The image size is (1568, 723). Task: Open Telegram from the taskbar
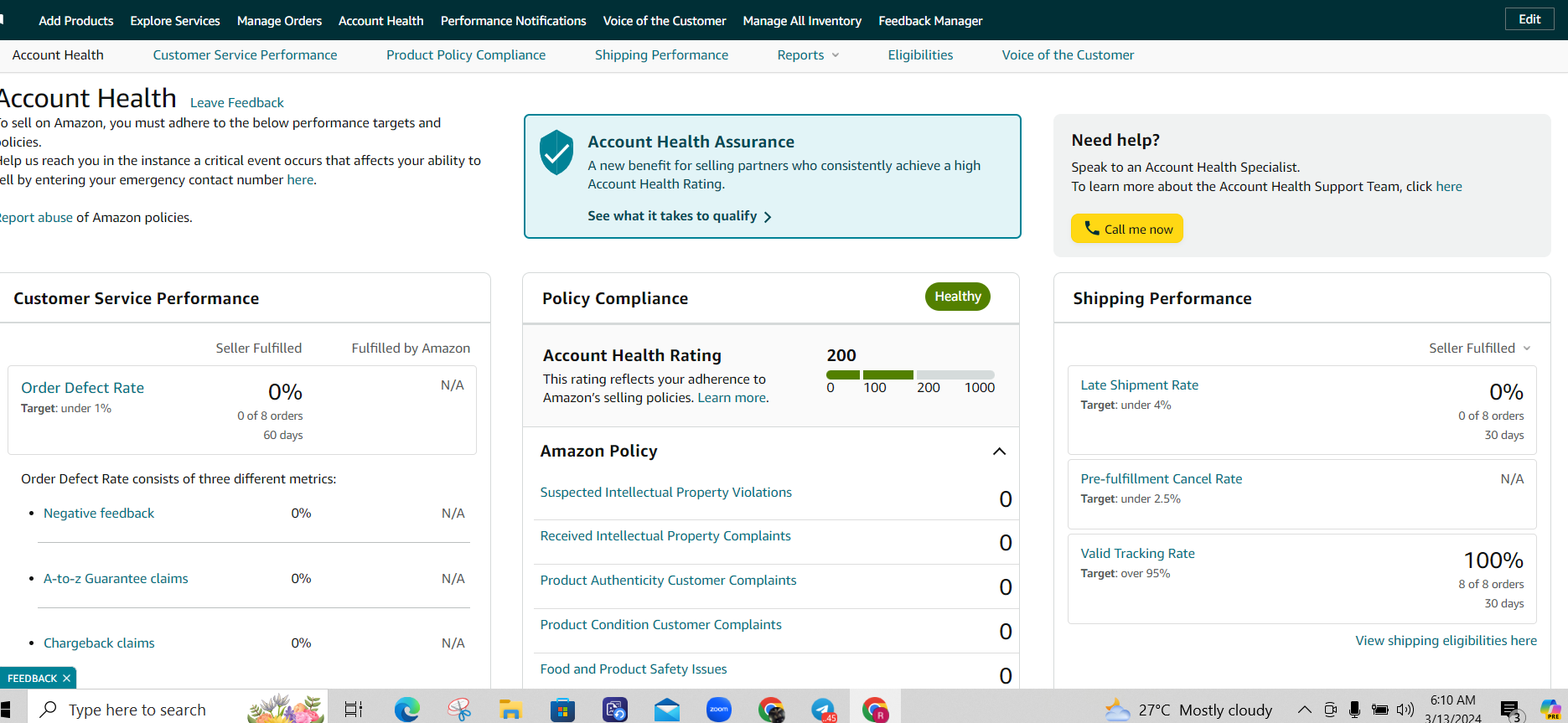coord(823,710)
